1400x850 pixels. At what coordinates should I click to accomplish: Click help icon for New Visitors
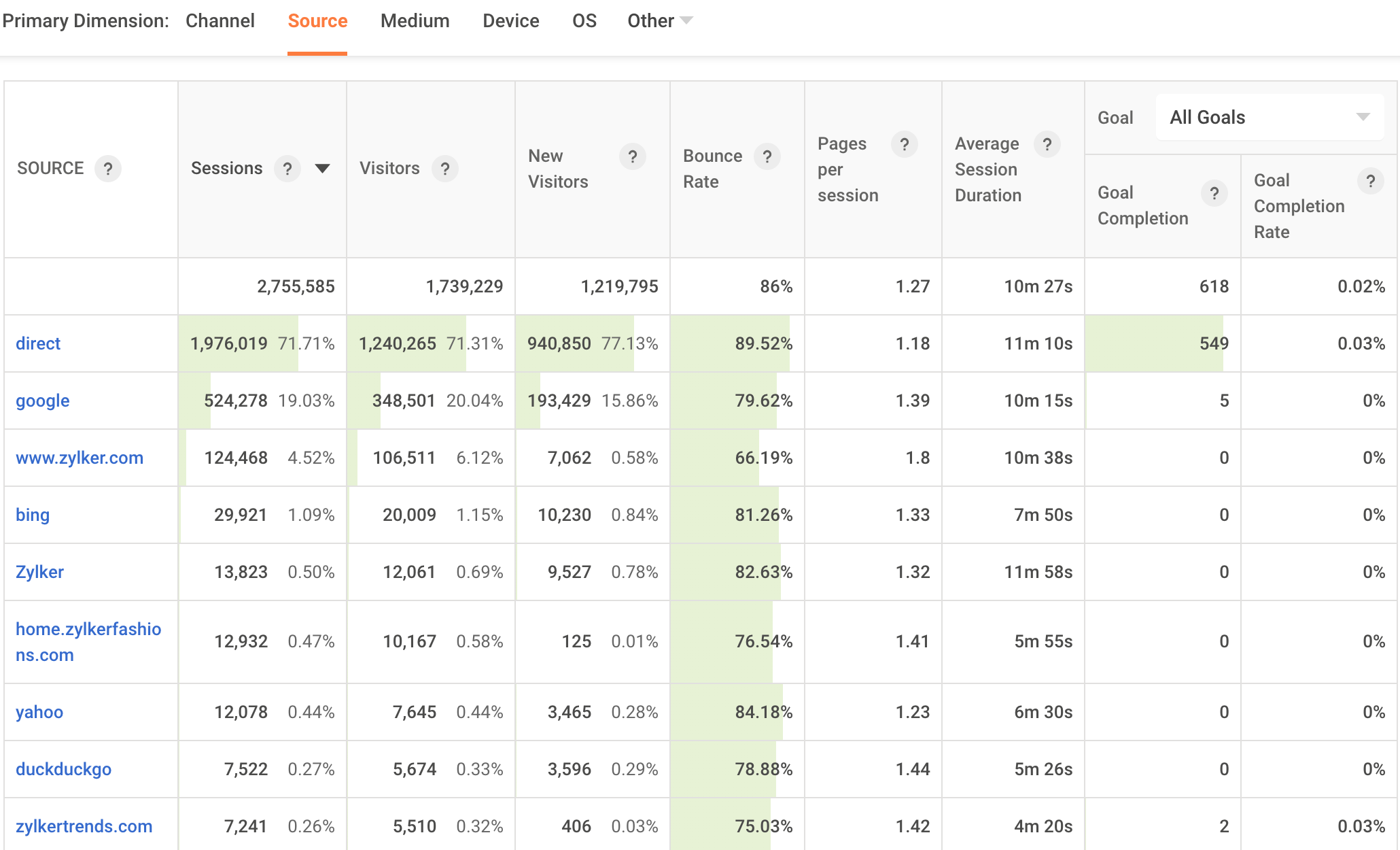click(632, 156)
